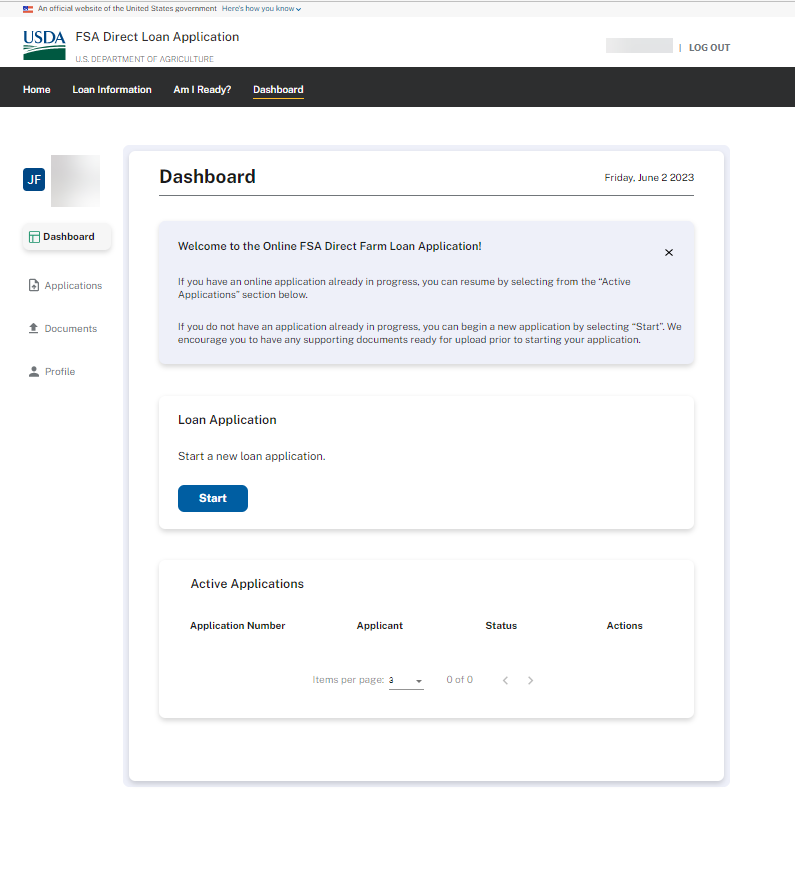
Task: Go to previous page of Active Applications
Action: pos(505,680)
